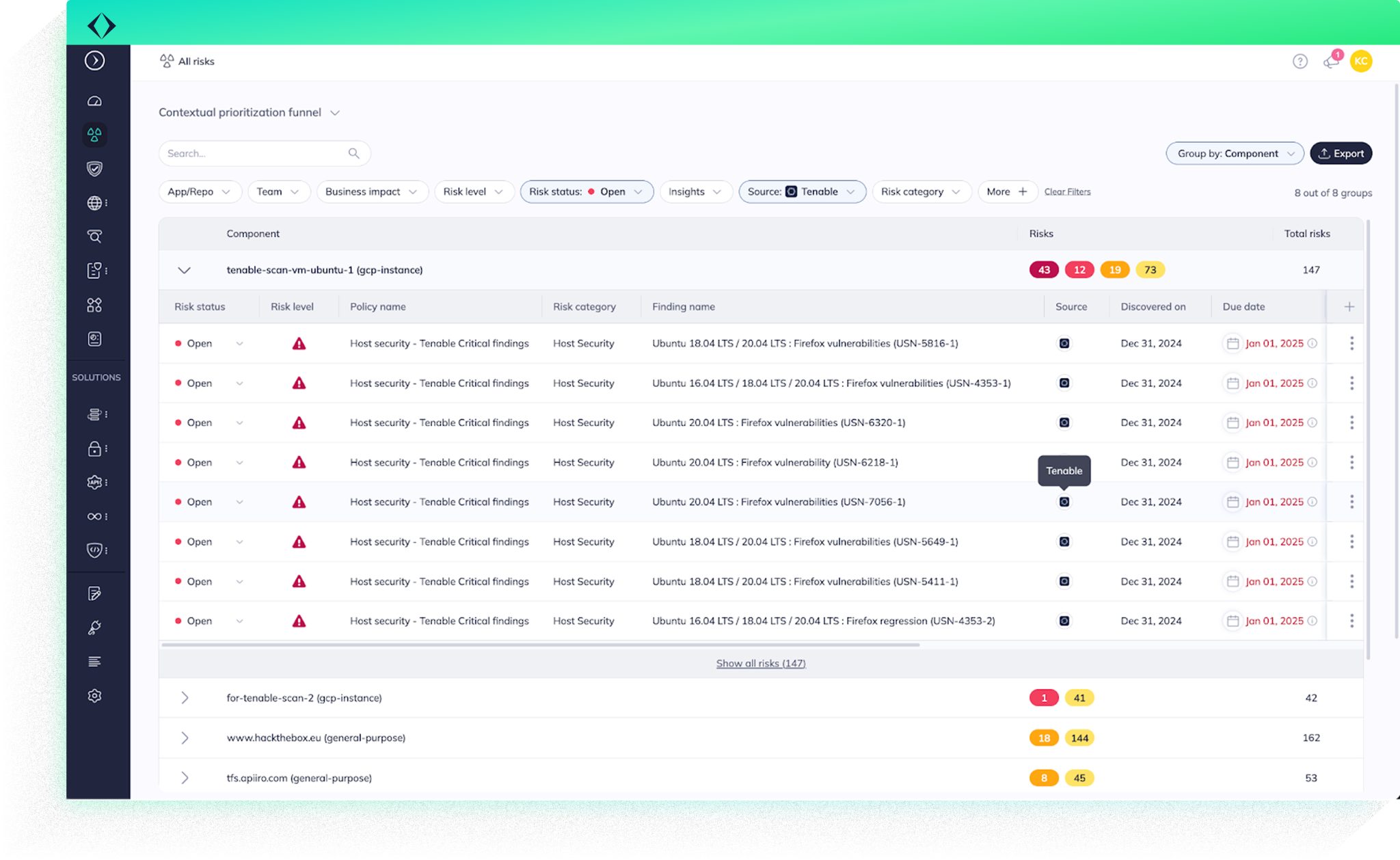Image resolution: width=1400 pixels, height=860 pixels.
Task: Change status on first Open finding dropdown
Action: click(x=239, y=343)
